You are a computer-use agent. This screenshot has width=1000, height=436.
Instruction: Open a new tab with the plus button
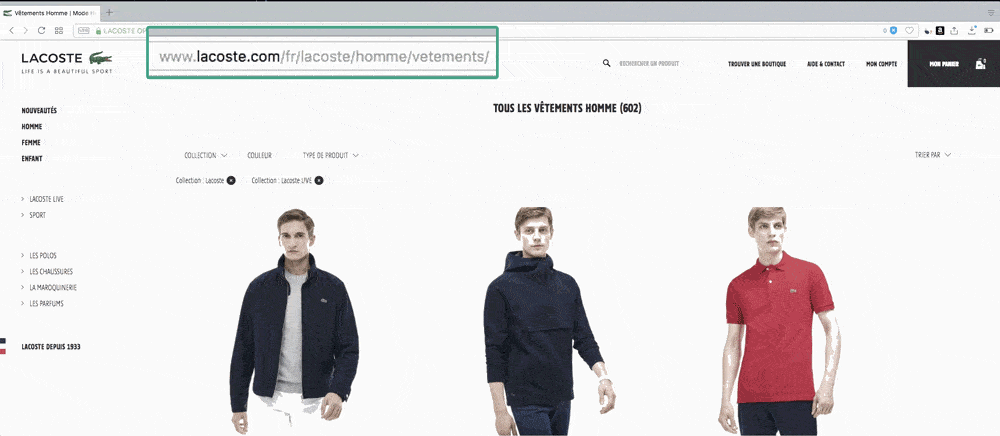(109, 12)
